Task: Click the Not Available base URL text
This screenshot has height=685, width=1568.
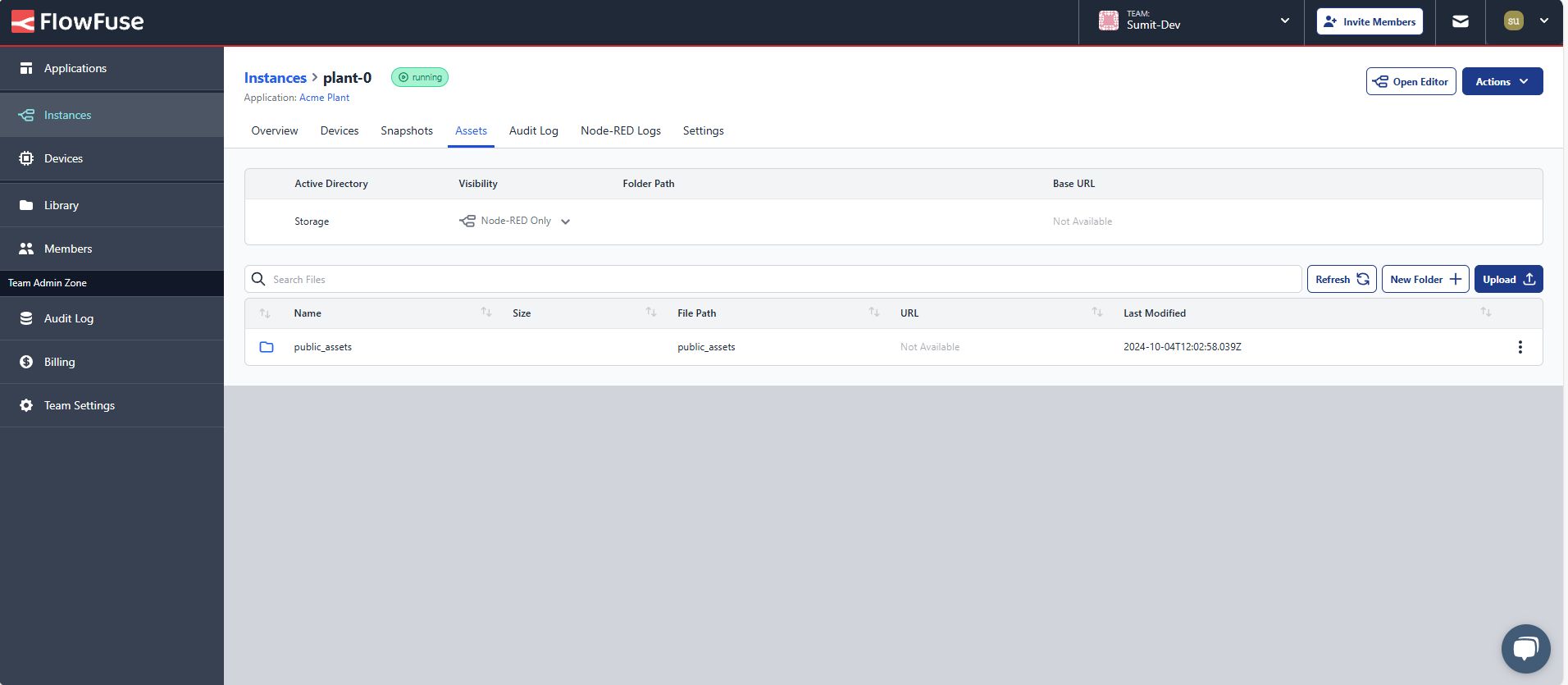Action: pyautogui.click(x=1083, y=221)
